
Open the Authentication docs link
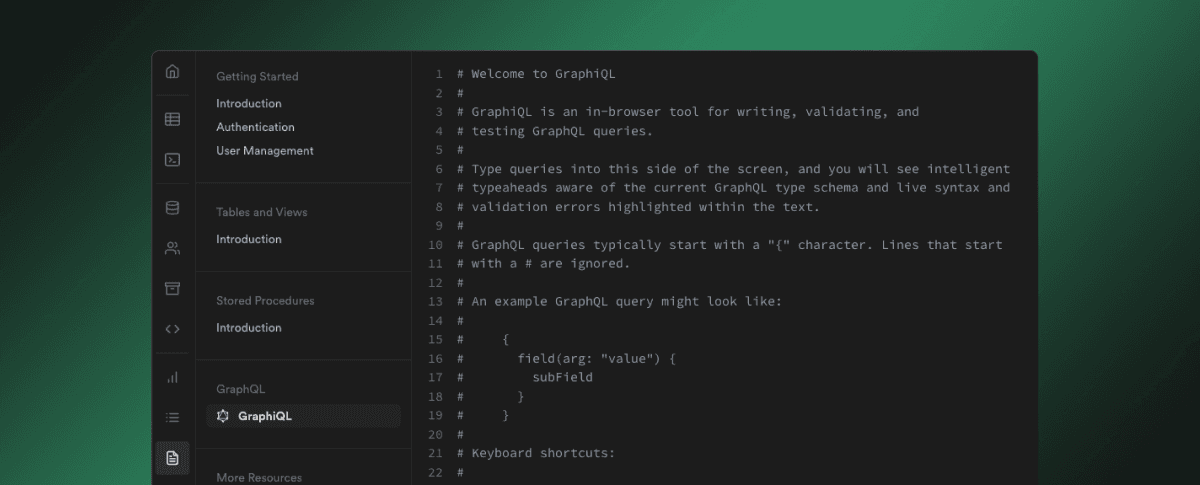click(x=255, y=127)
